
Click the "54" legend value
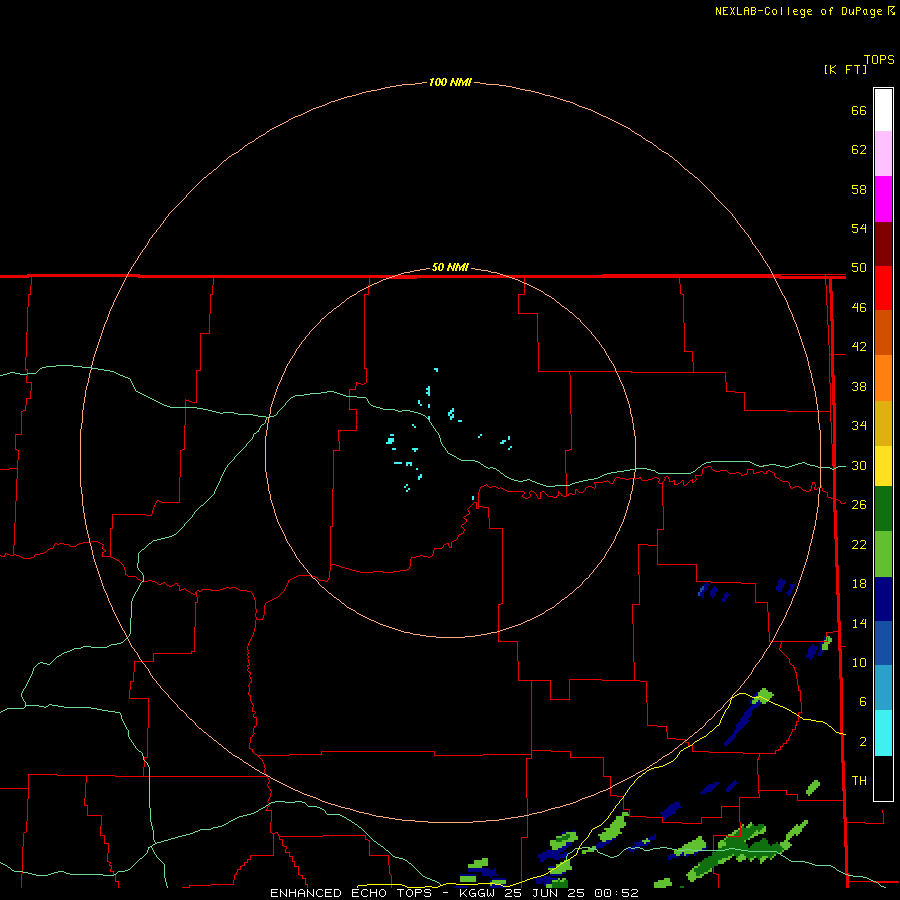click(859, 228)
